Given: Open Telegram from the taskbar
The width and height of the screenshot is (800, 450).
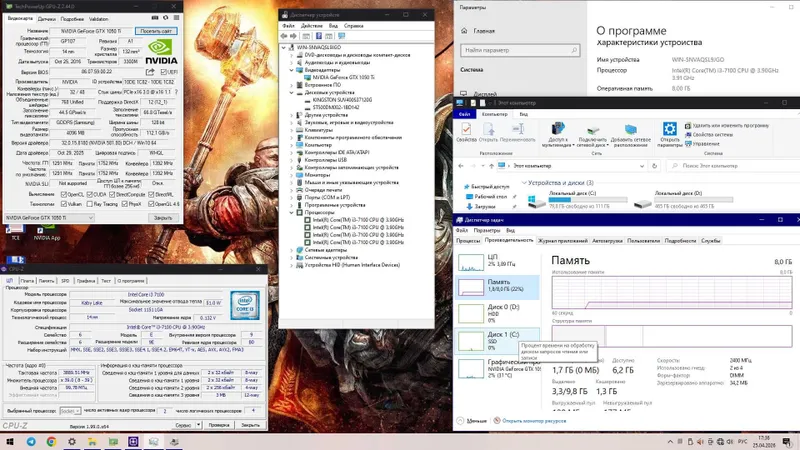Looking at the screenshot, I should pos(31,442).
